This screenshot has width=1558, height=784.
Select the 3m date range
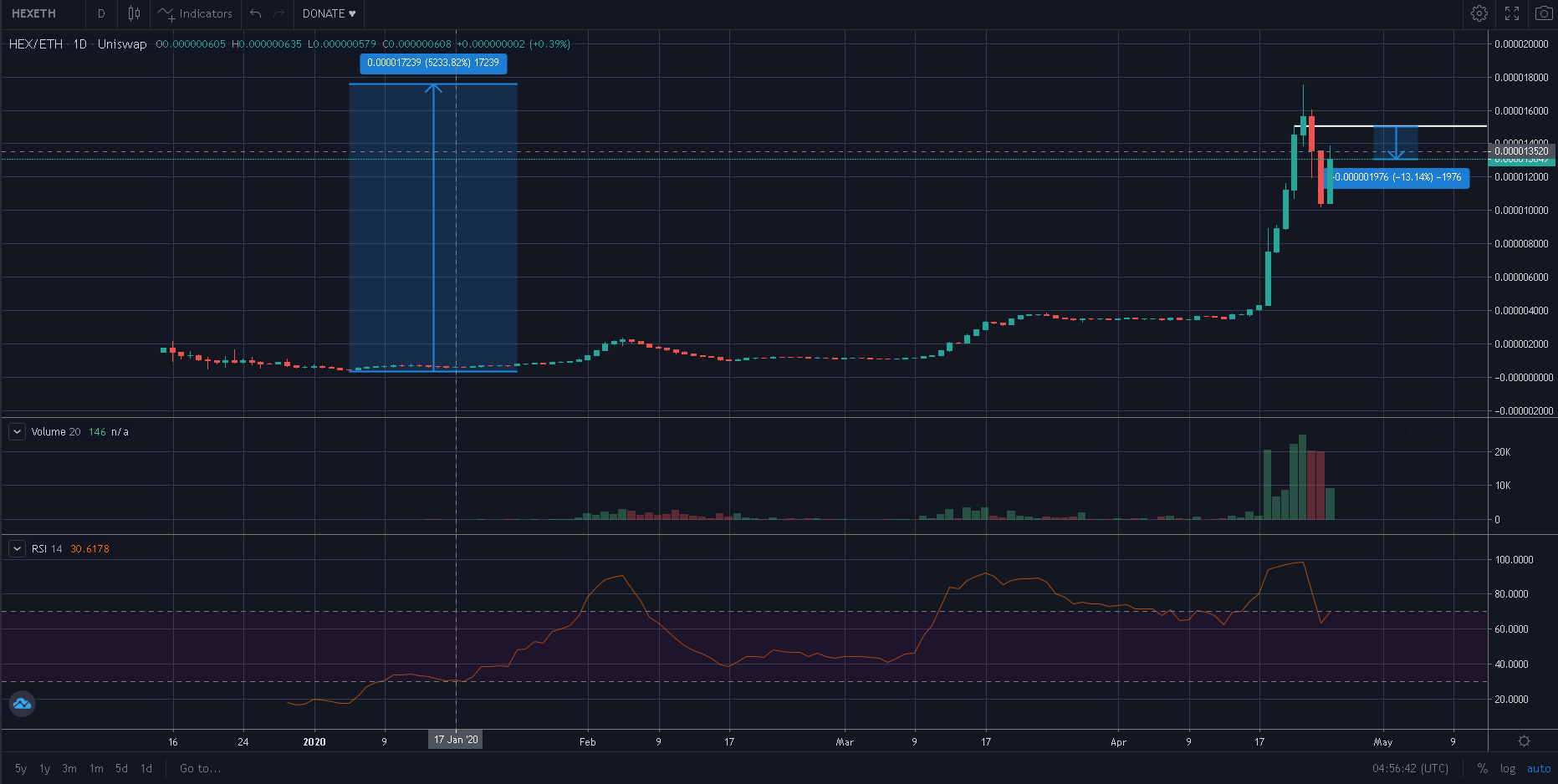click(x=69, y=768)
